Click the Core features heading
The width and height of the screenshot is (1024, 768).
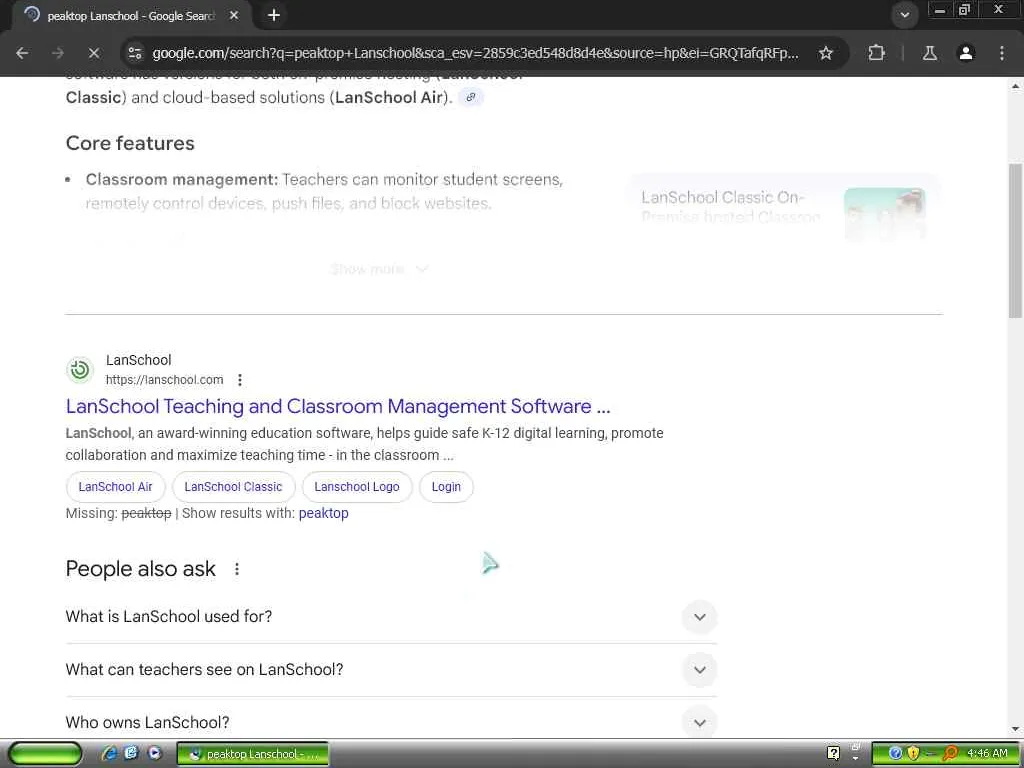(x=130, y=143)
